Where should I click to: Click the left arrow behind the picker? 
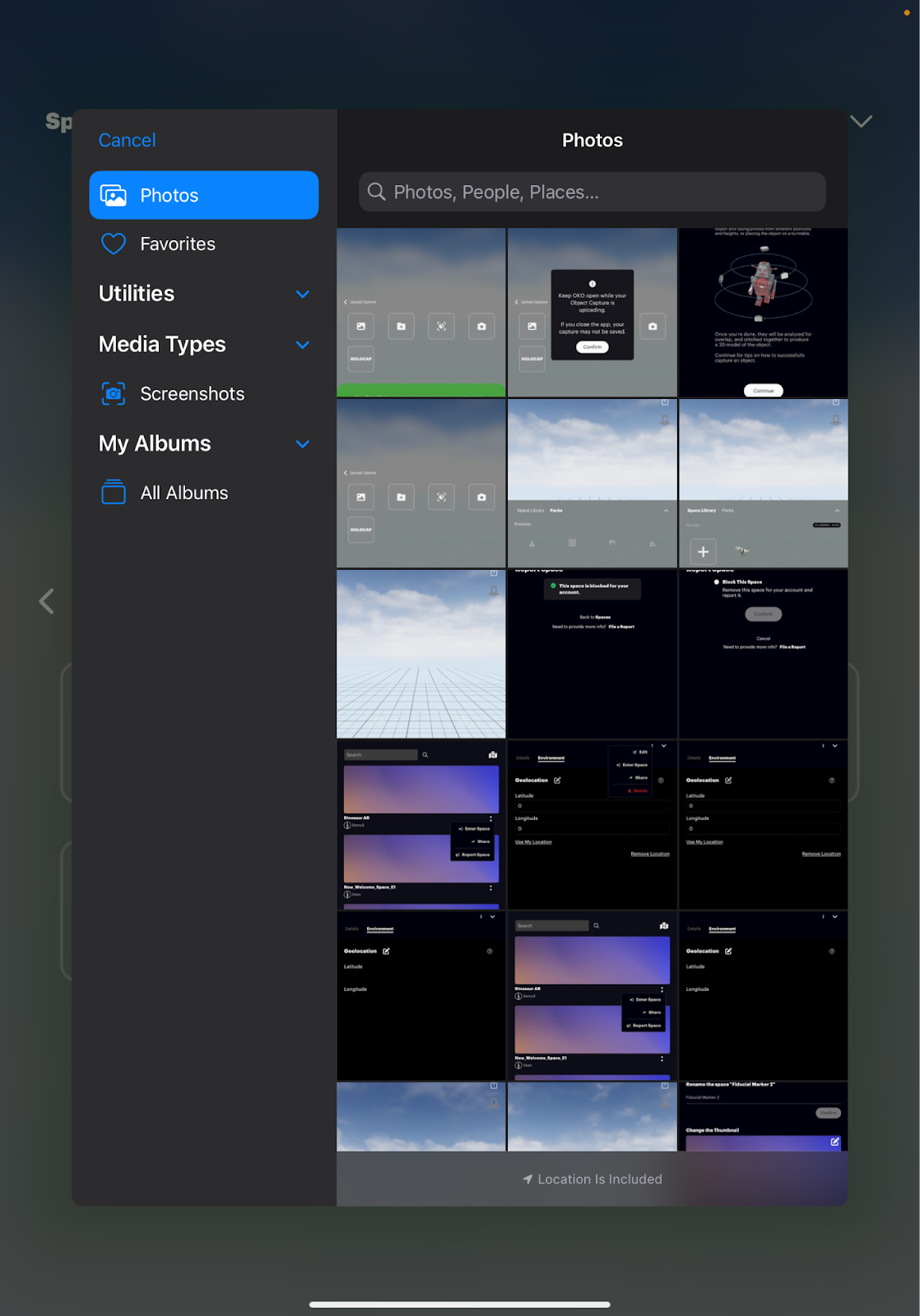[x=47, y=601]
